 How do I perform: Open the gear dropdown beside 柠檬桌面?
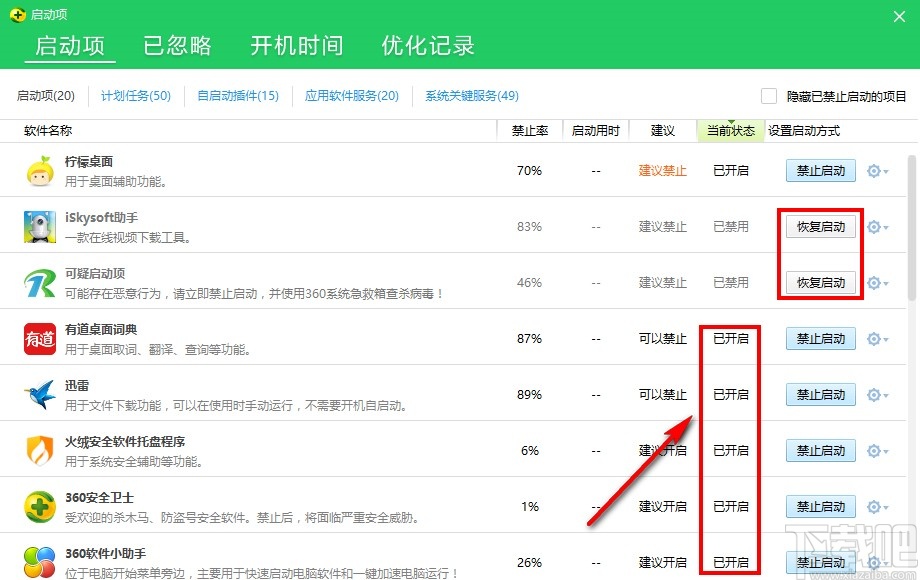[x=873, y=170]
